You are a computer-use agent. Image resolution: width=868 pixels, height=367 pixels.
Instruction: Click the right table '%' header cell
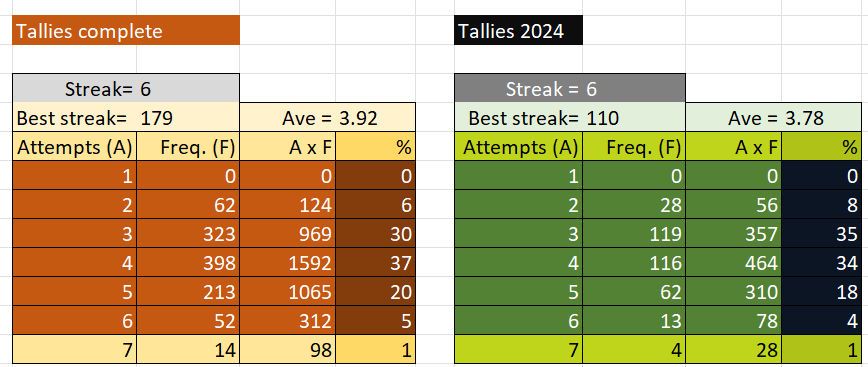822,147
